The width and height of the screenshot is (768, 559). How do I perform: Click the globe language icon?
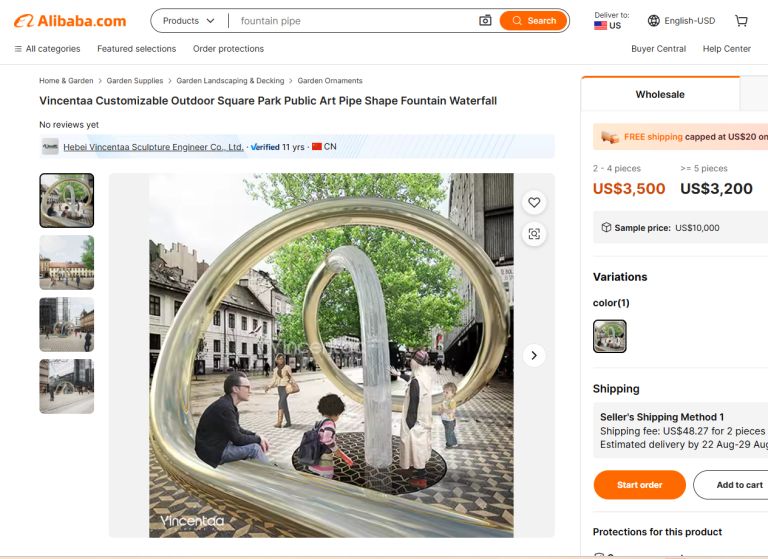pyautogui.click(x=653, y=21)
